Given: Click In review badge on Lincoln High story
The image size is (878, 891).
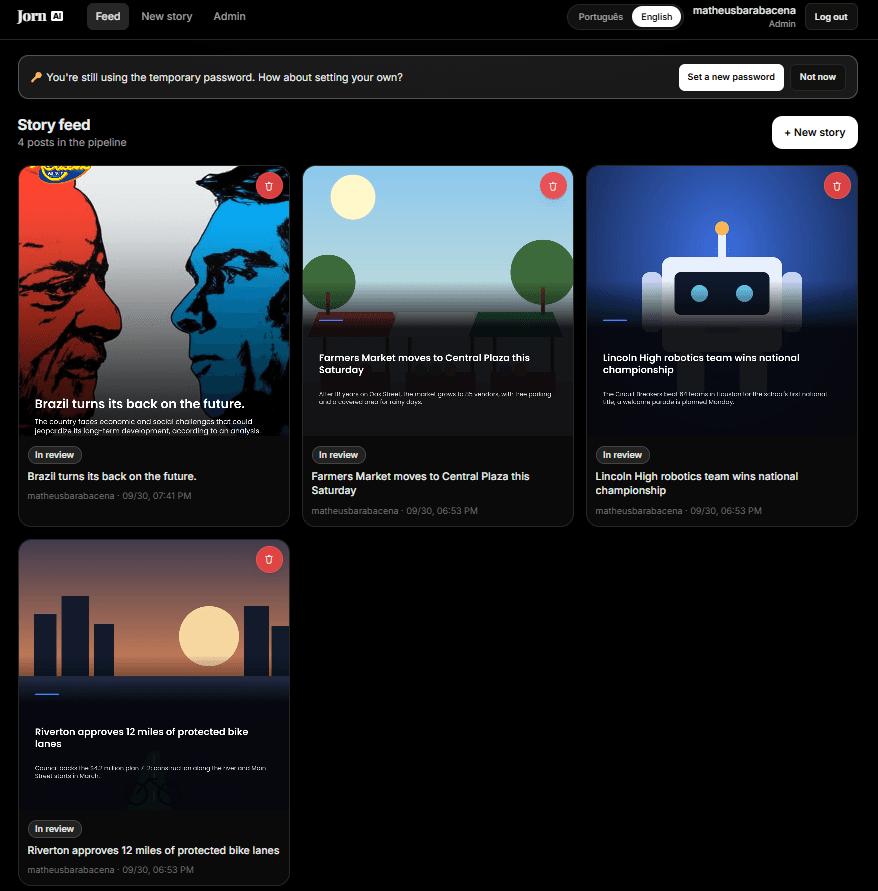Looking at the screenshot, I should pyautogui.click(x=622, y=455).
